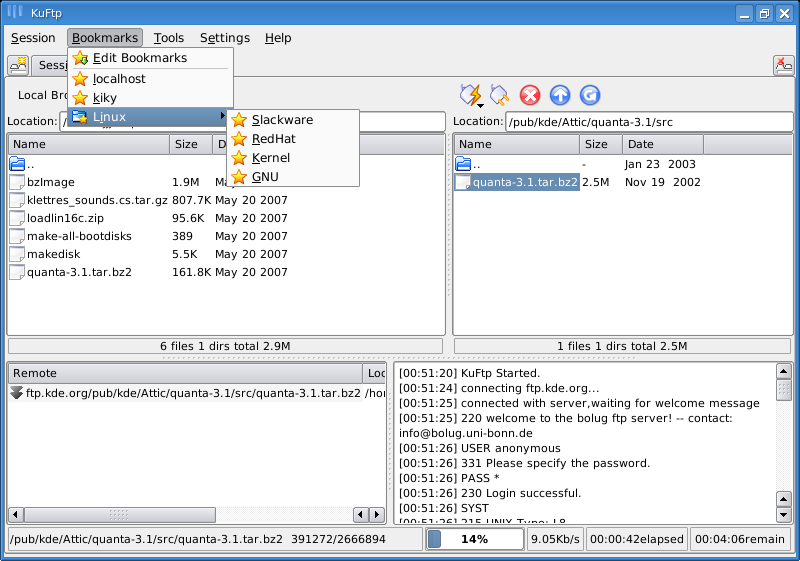The width and height of the screenshot is (800, 561).
Task: Sort remote files by Name column header
Action: click(x=517, y=144)
